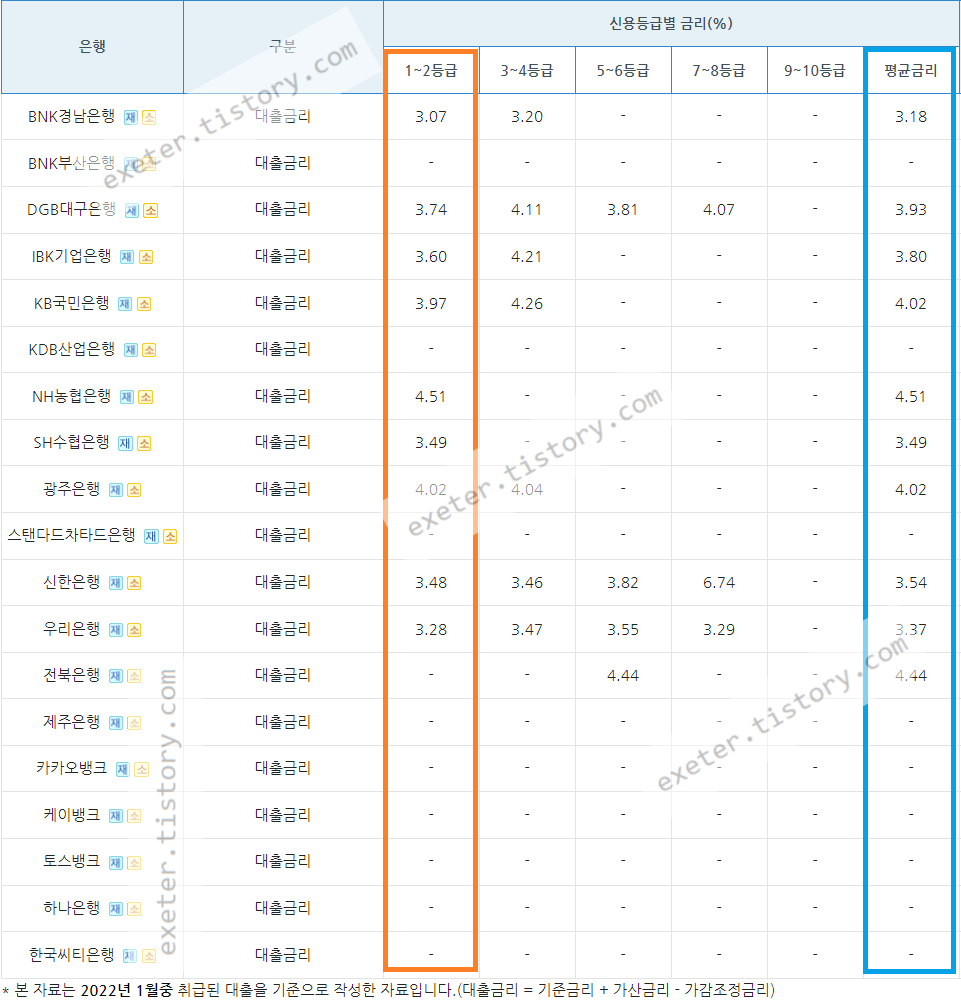The image size is (961, 1003).
Task: Click the 3.60 rate for IBK기업은행
Action: (x=431, y=257)
